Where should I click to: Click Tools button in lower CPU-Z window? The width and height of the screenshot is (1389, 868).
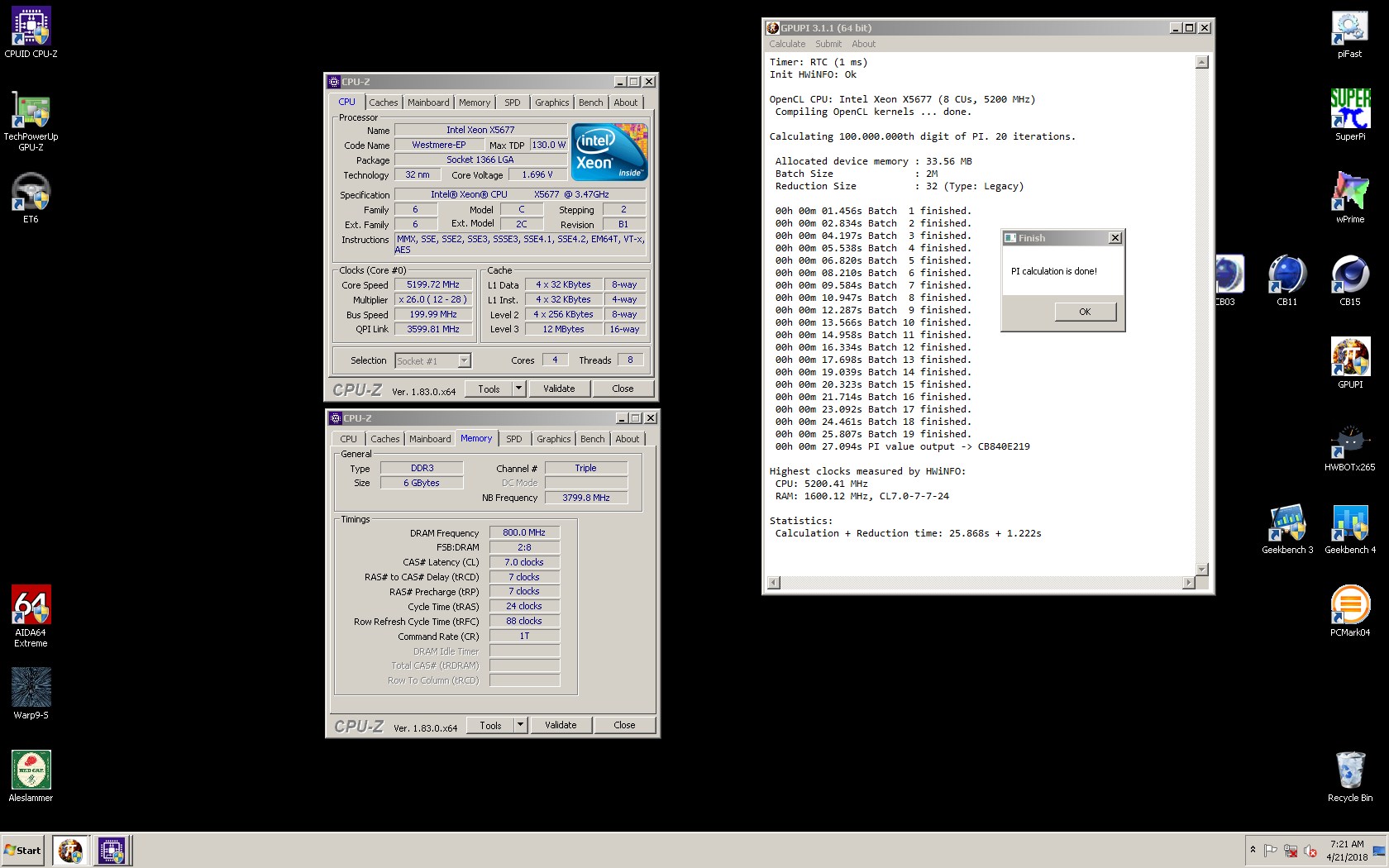pos(490,725)
